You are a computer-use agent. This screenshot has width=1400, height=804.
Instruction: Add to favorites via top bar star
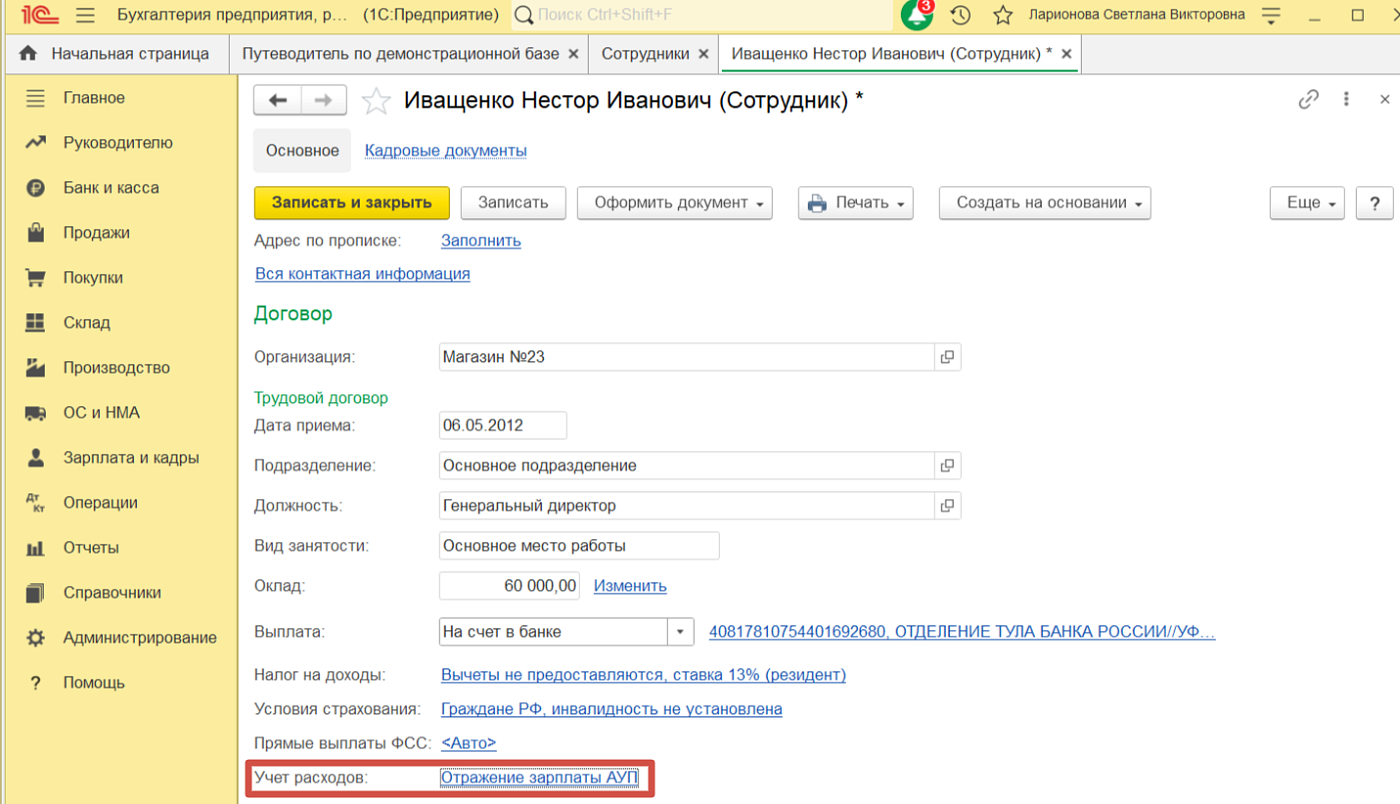point(1003,16)
